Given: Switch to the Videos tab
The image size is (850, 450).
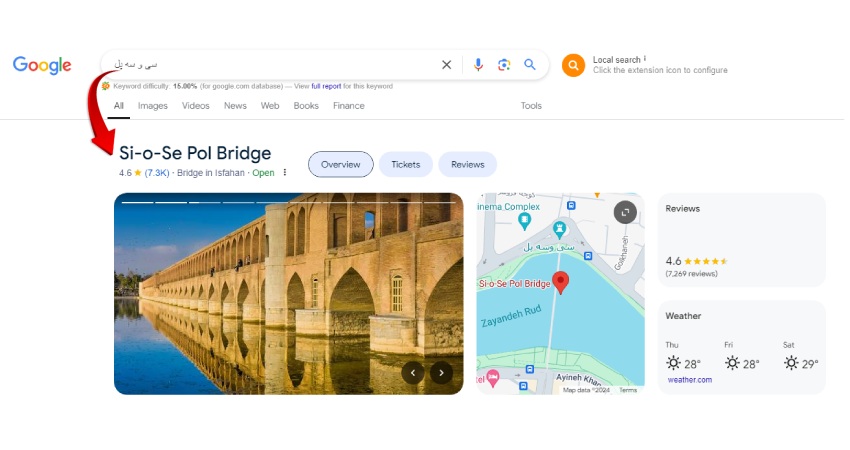Looking at the screenshot, I should click(195, 106).
